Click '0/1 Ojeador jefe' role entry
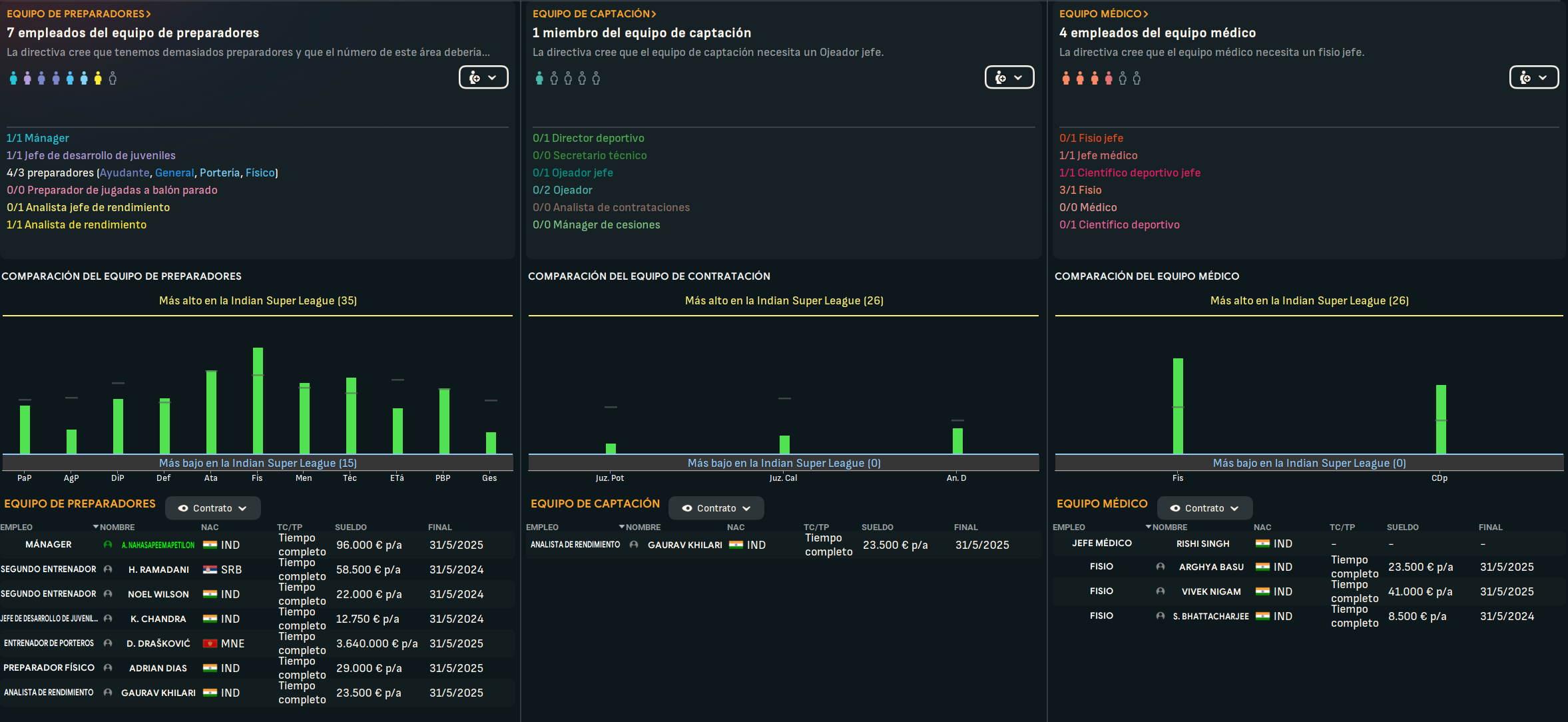The image size is (1568, 722). click(573, 173)
